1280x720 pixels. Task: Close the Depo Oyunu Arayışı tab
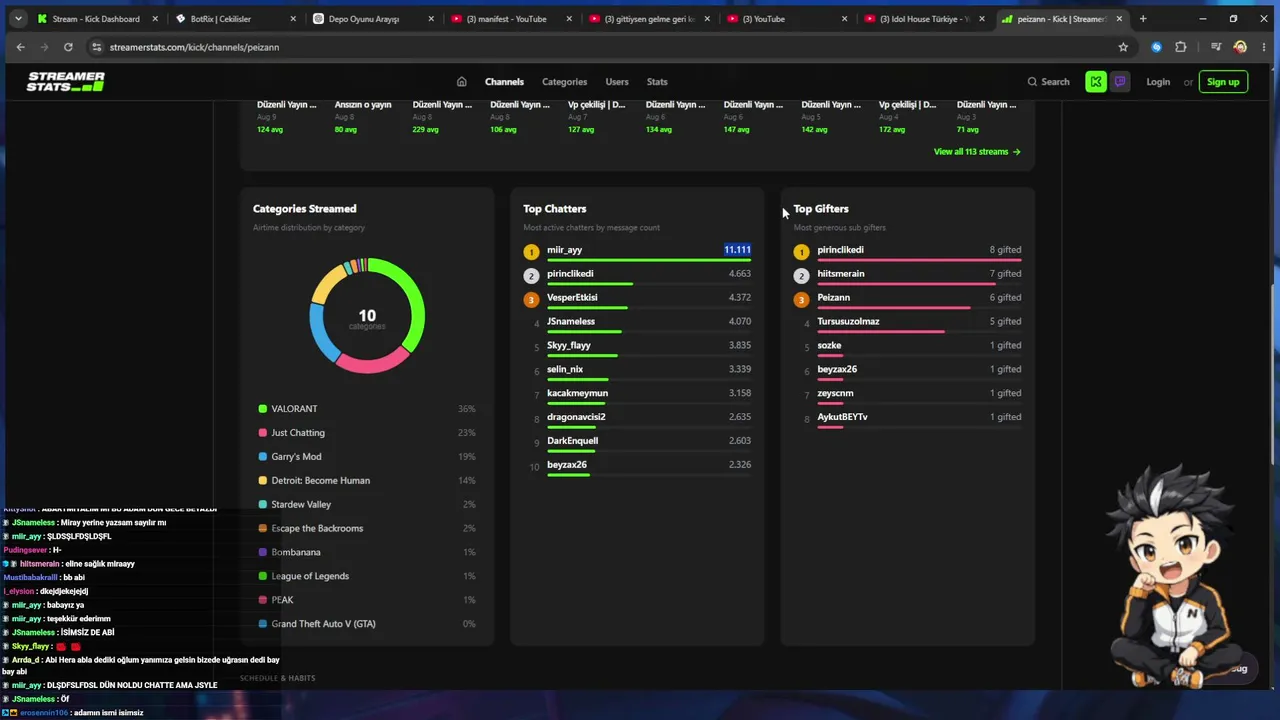click(x=431, y=19)
